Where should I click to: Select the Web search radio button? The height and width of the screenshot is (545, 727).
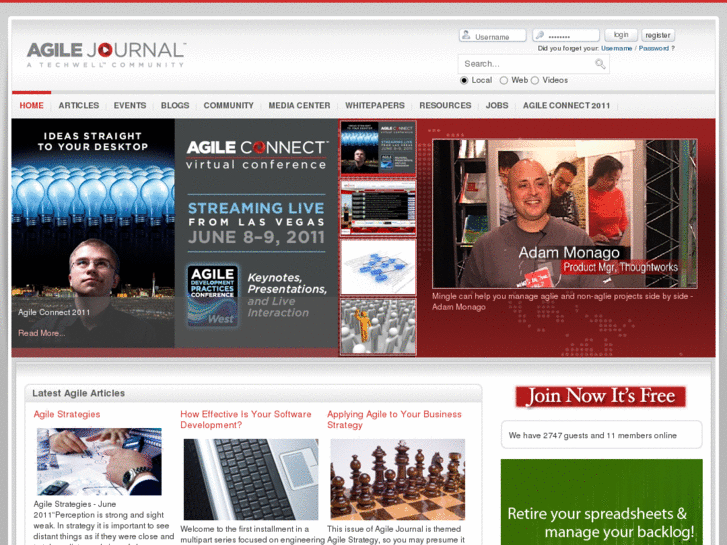click(504, 80)
